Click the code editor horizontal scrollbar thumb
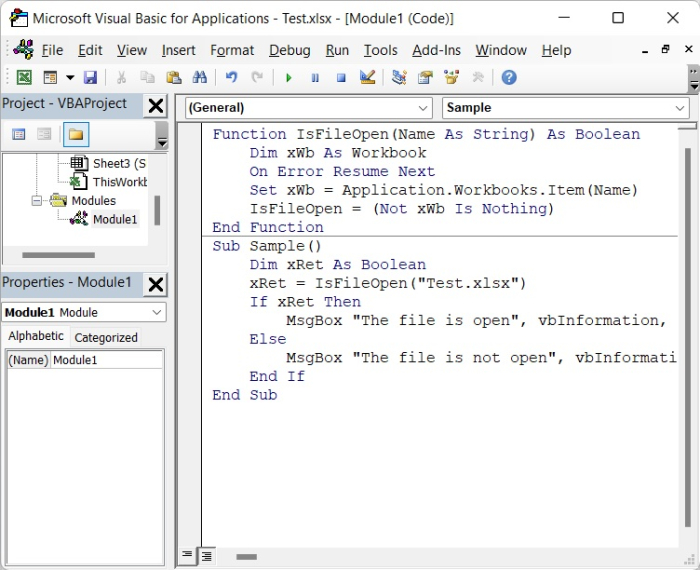This screenshot has width=700, height=570. (246, 556)
